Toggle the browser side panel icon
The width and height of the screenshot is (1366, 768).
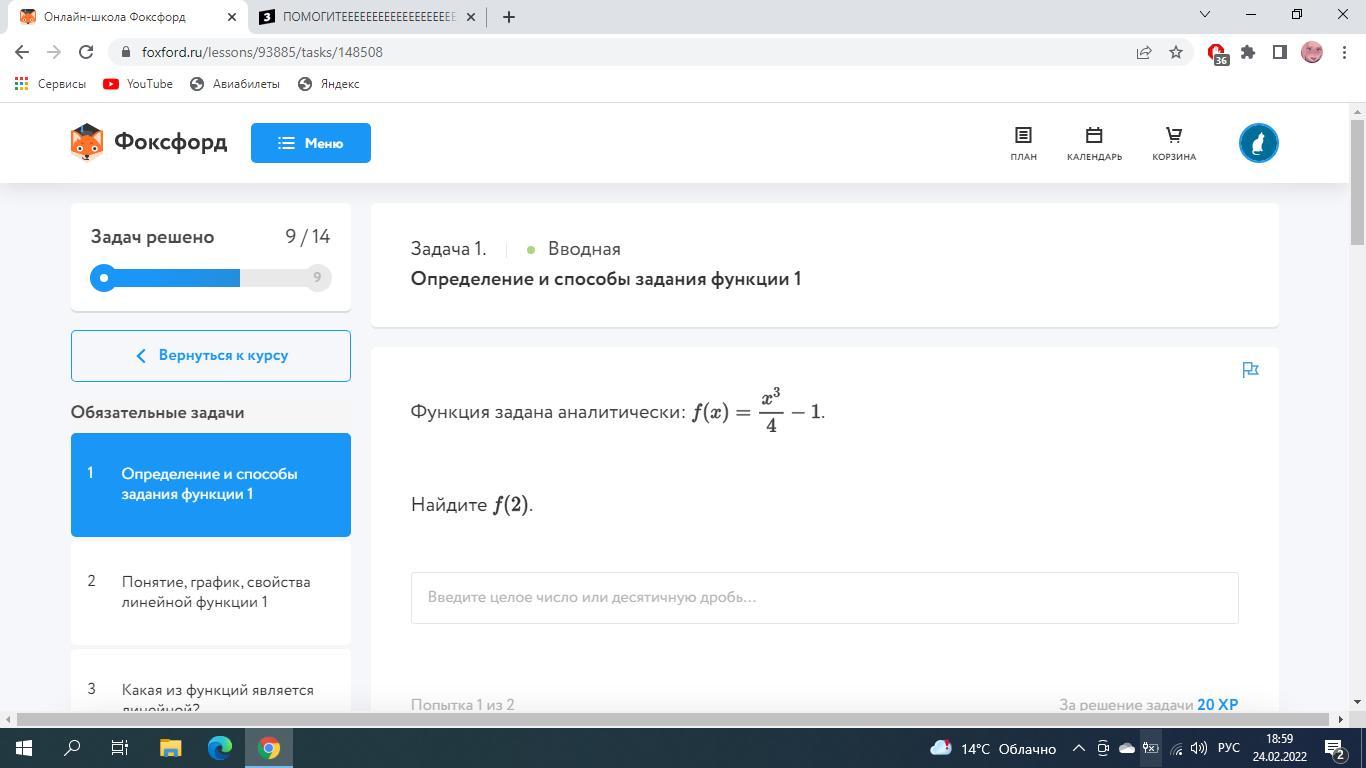[1279, 52]
